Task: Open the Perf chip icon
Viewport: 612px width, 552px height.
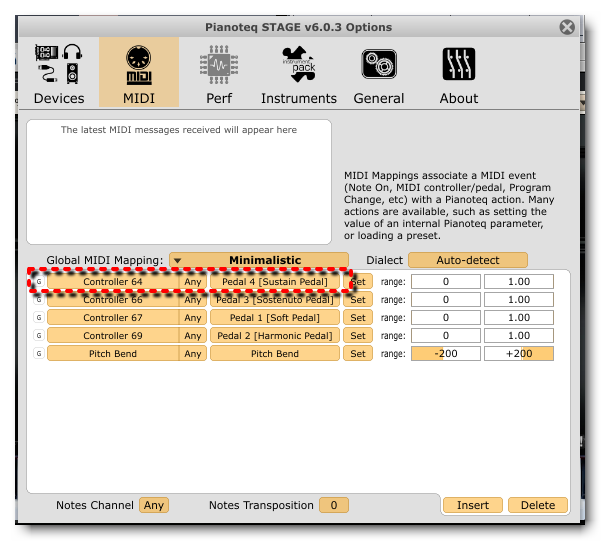Action: point(219,64)
